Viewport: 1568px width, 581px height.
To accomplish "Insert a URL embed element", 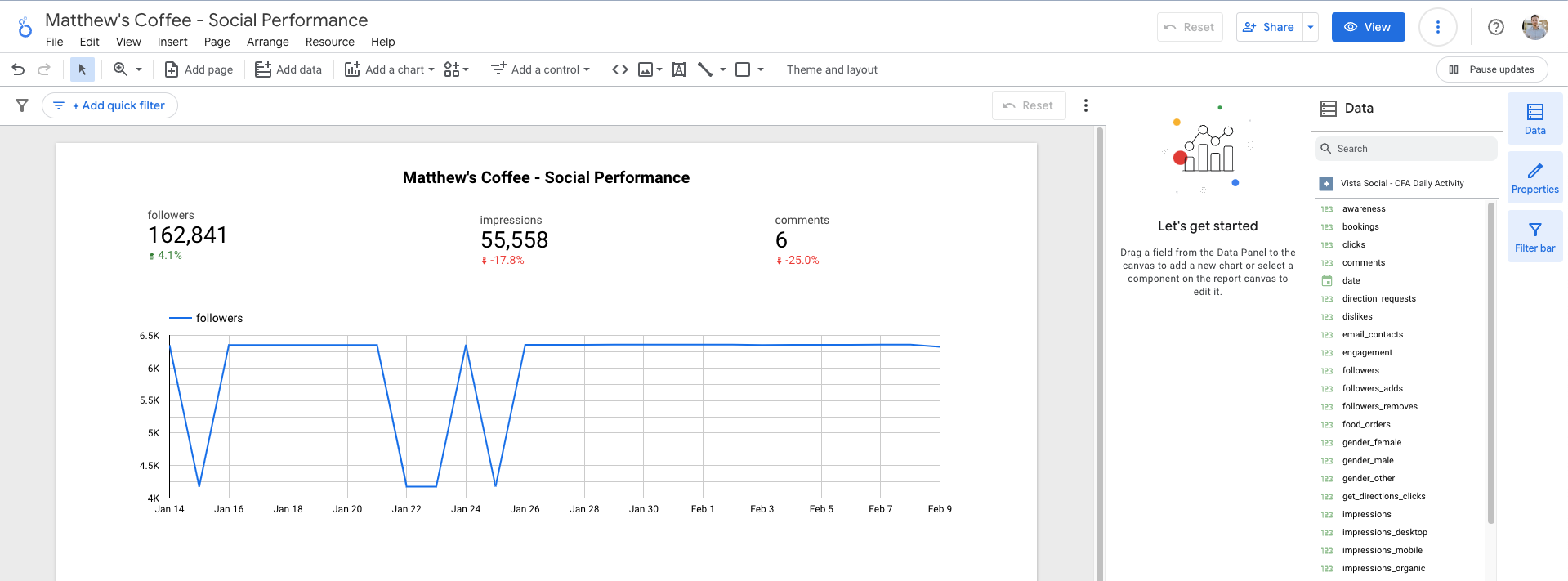I will coord(620,69).
